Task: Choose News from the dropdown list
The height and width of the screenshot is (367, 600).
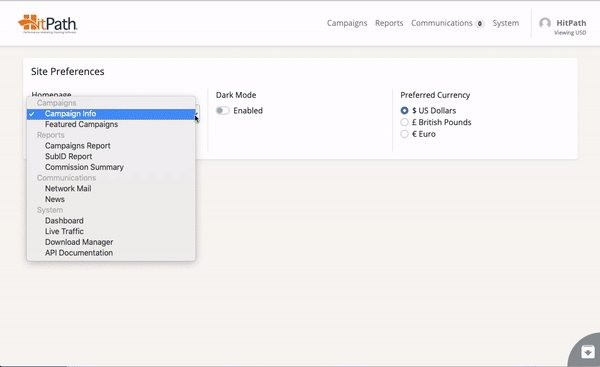Action: pos(111,199)
